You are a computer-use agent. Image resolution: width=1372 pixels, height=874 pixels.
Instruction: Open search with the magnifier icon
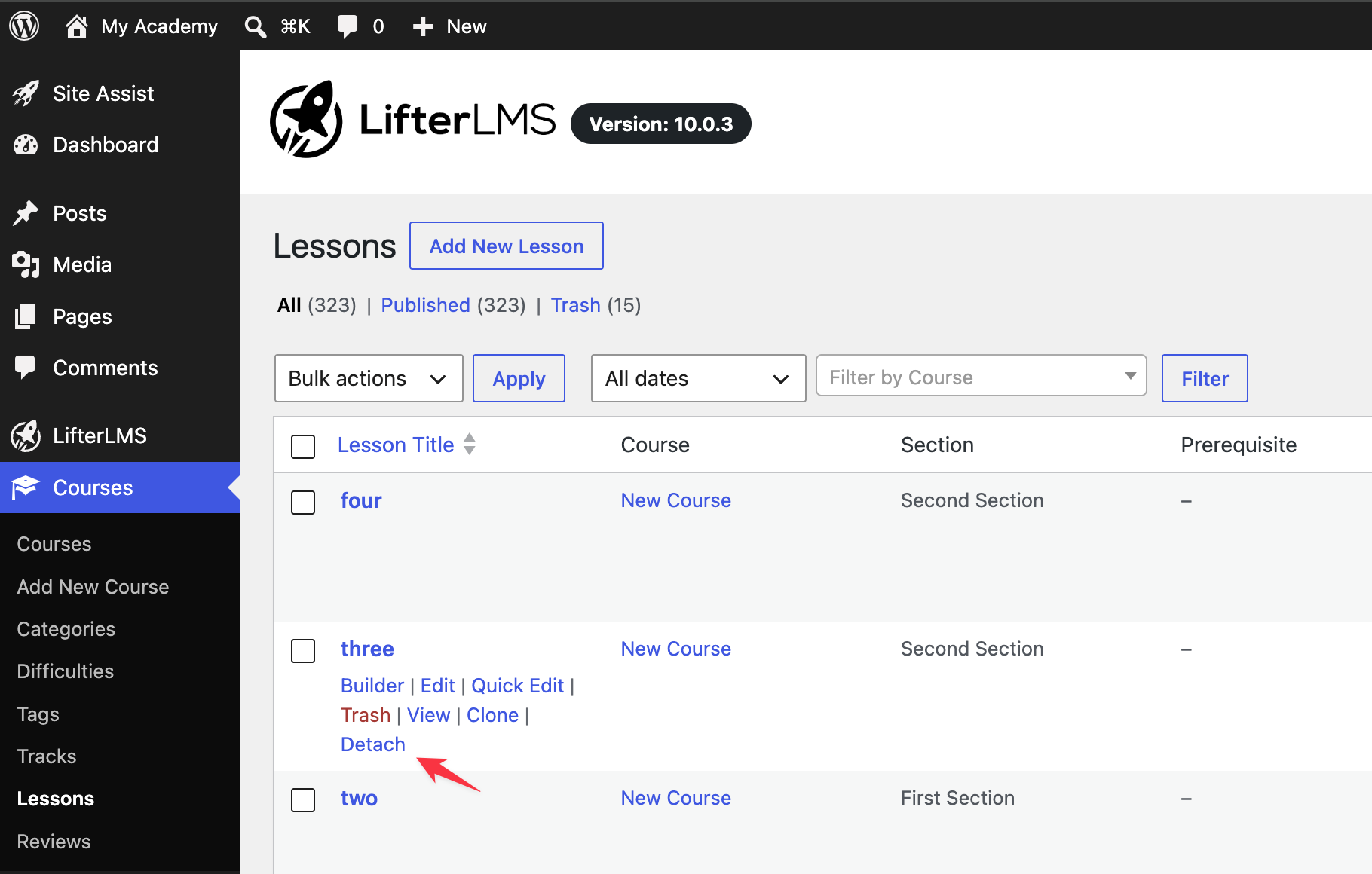tap(256, 27)
